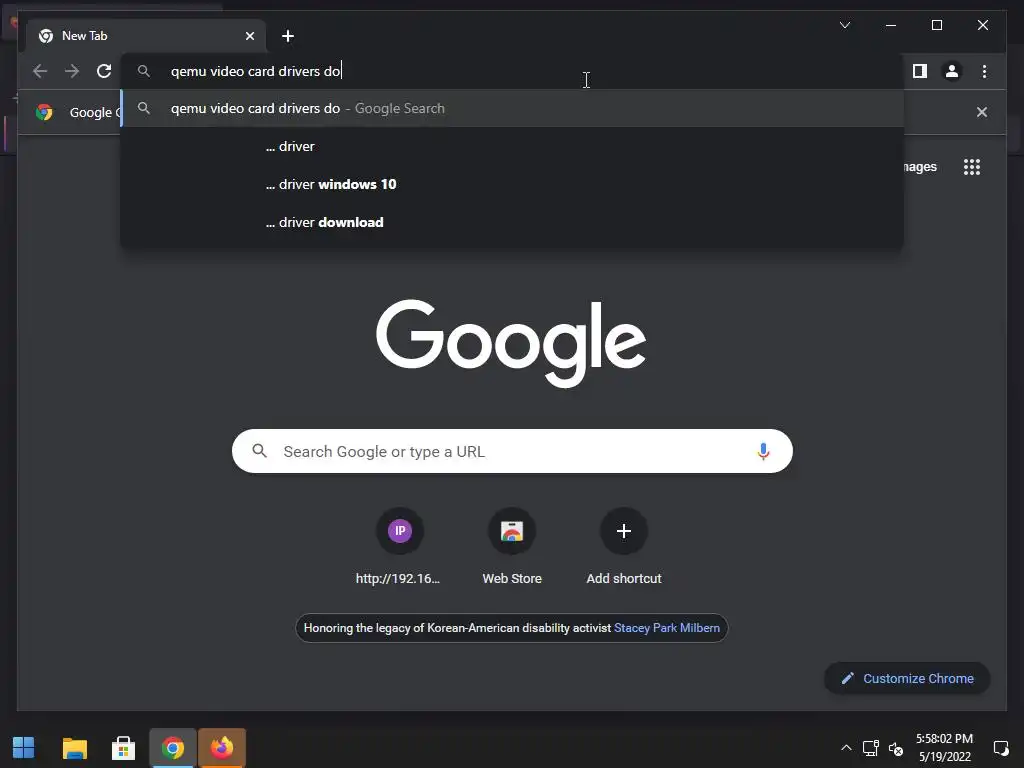The image size is (1024, 768).
Task: Click Customize Chrome button
Action: pyautogui.click(x=907, y=679)
